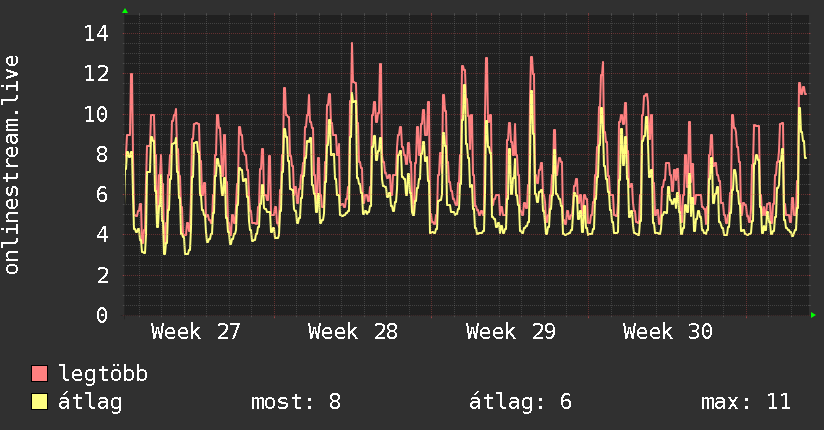Click the 14 tick on Y axis
Image resolution: width=824 pixels, height=430 pixels.
click(96, 34)
